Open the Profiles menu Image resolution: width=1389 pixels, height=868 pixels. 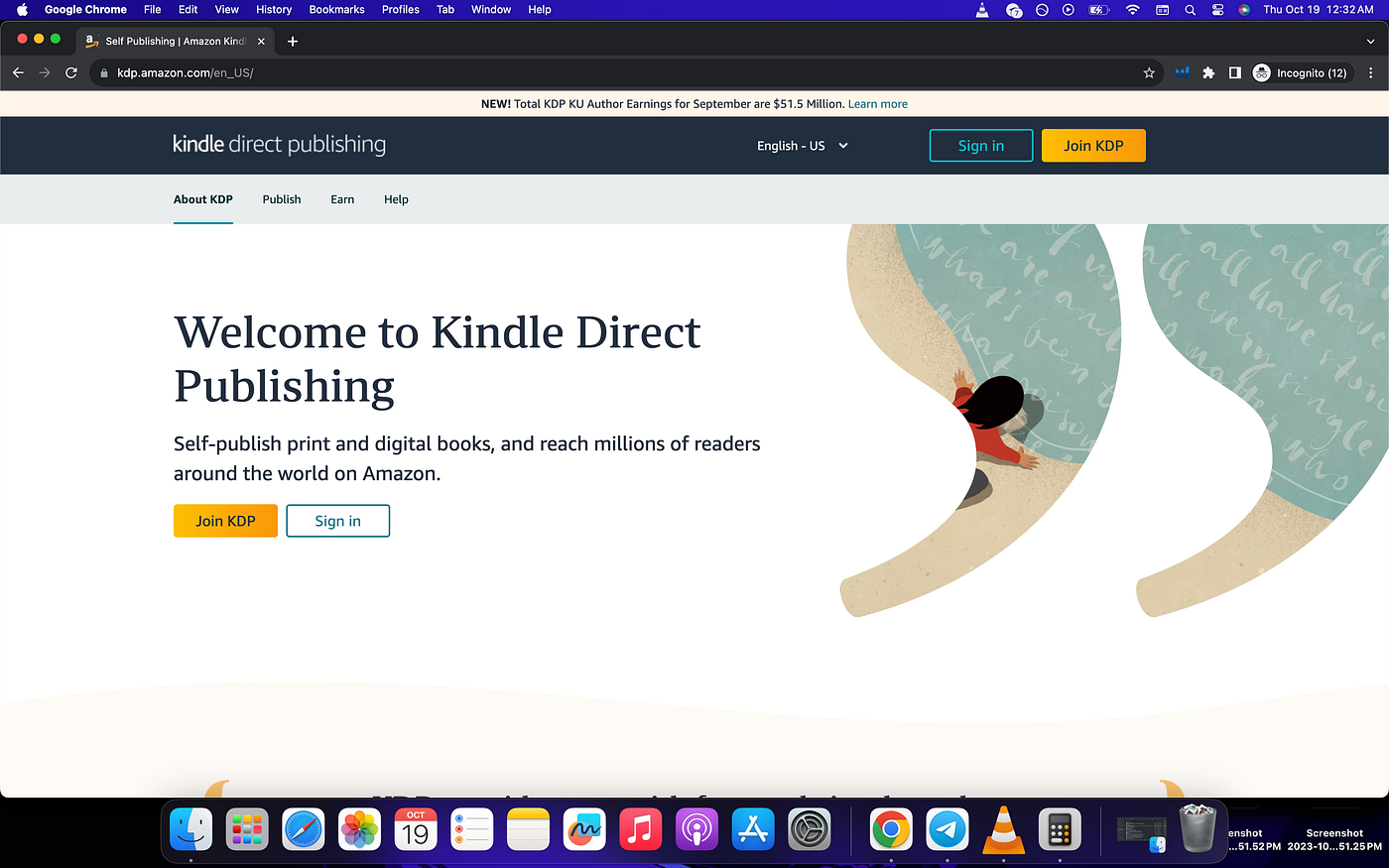[x=401, y=9]
